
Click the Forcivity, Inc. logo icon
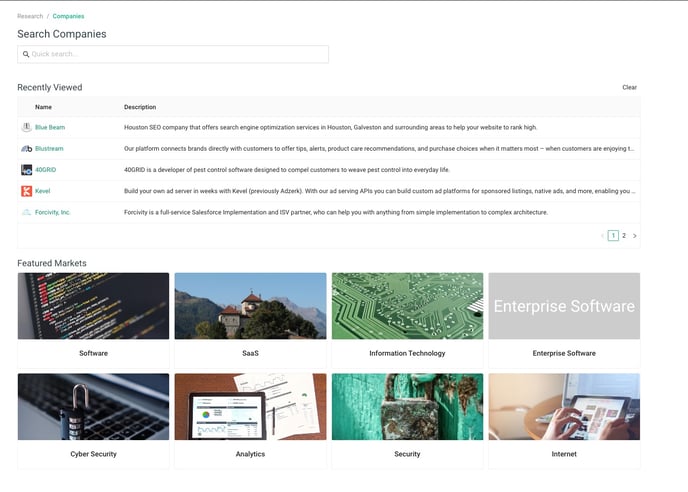[26, 212]
